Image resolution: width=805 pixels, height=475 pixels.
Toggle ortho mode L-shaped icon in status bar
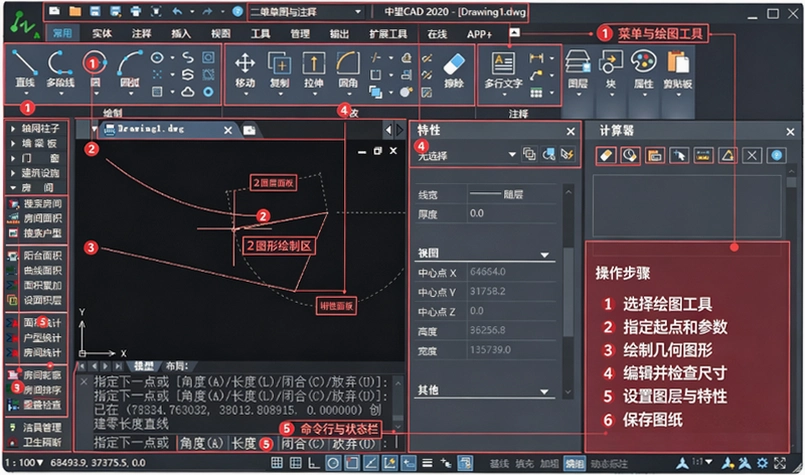tap(314, 463)
